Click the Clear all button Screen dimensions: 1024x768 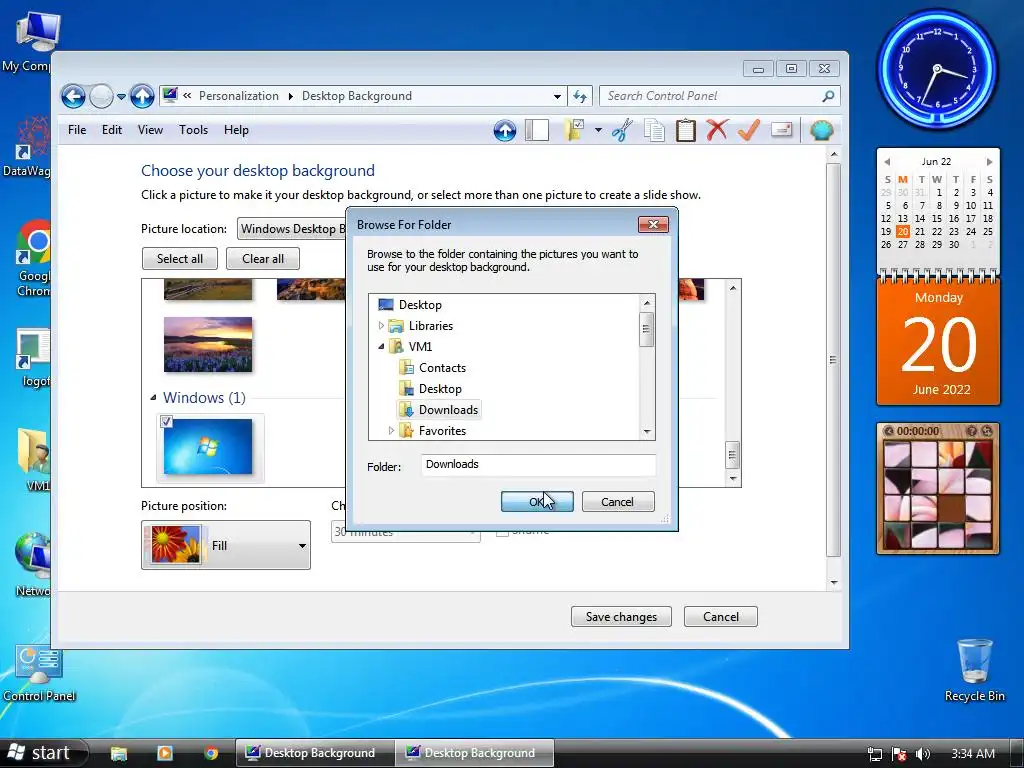[263, 259]
